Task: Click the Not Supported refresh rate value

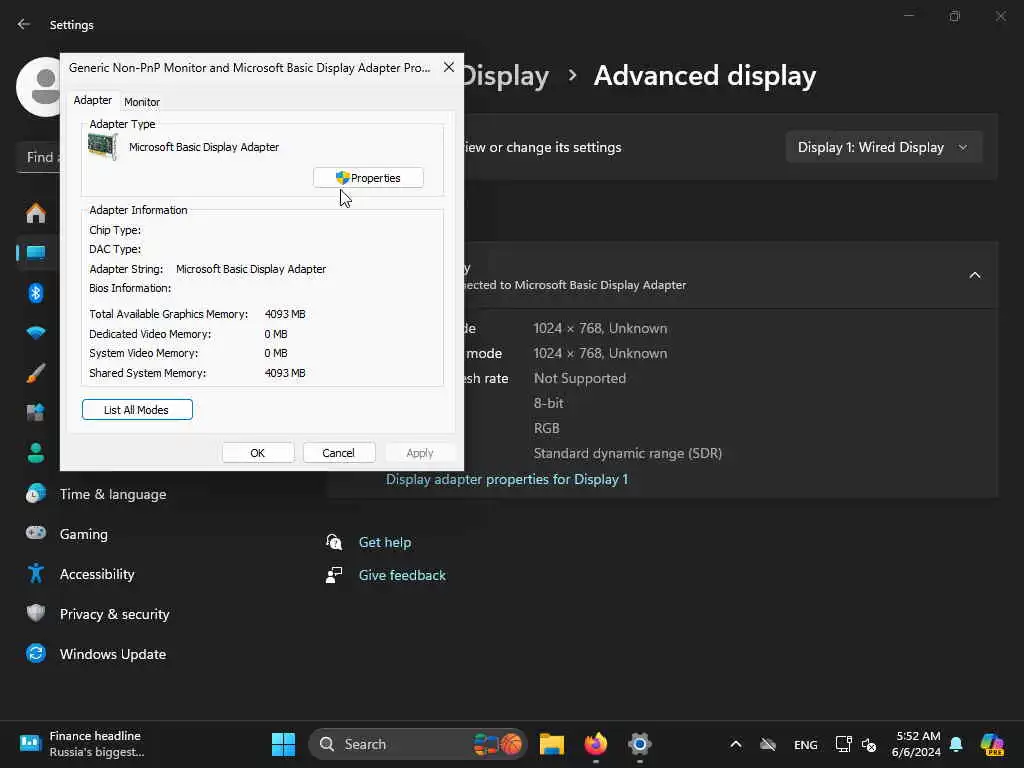Action: coord(580,378)
